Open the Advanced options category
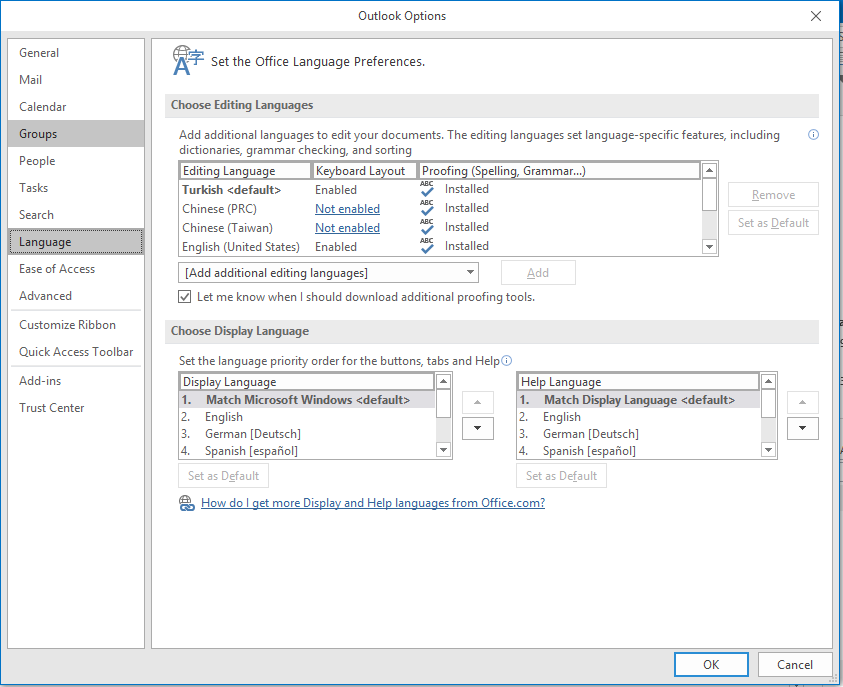Viewport: 843px width, 687px height. pyautogui.click(x=76, y=296)
